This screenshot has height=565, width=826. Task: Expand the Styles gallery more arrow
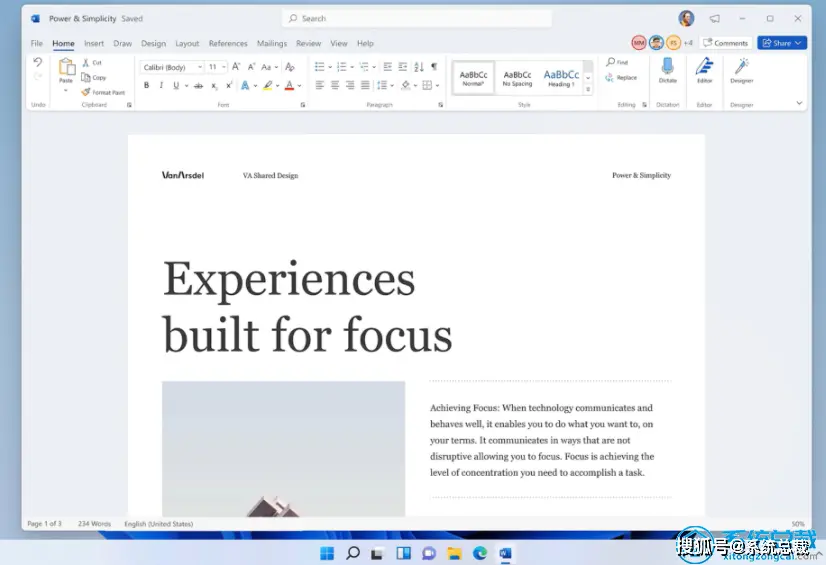[x=588, y=90]
